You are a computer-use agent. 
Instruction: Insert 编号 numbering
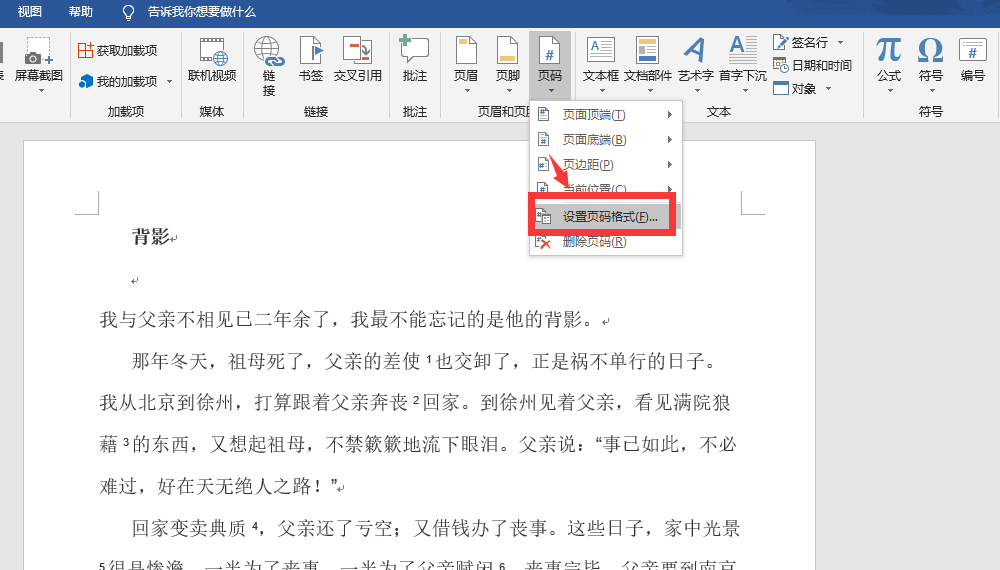tap(973, 62)
